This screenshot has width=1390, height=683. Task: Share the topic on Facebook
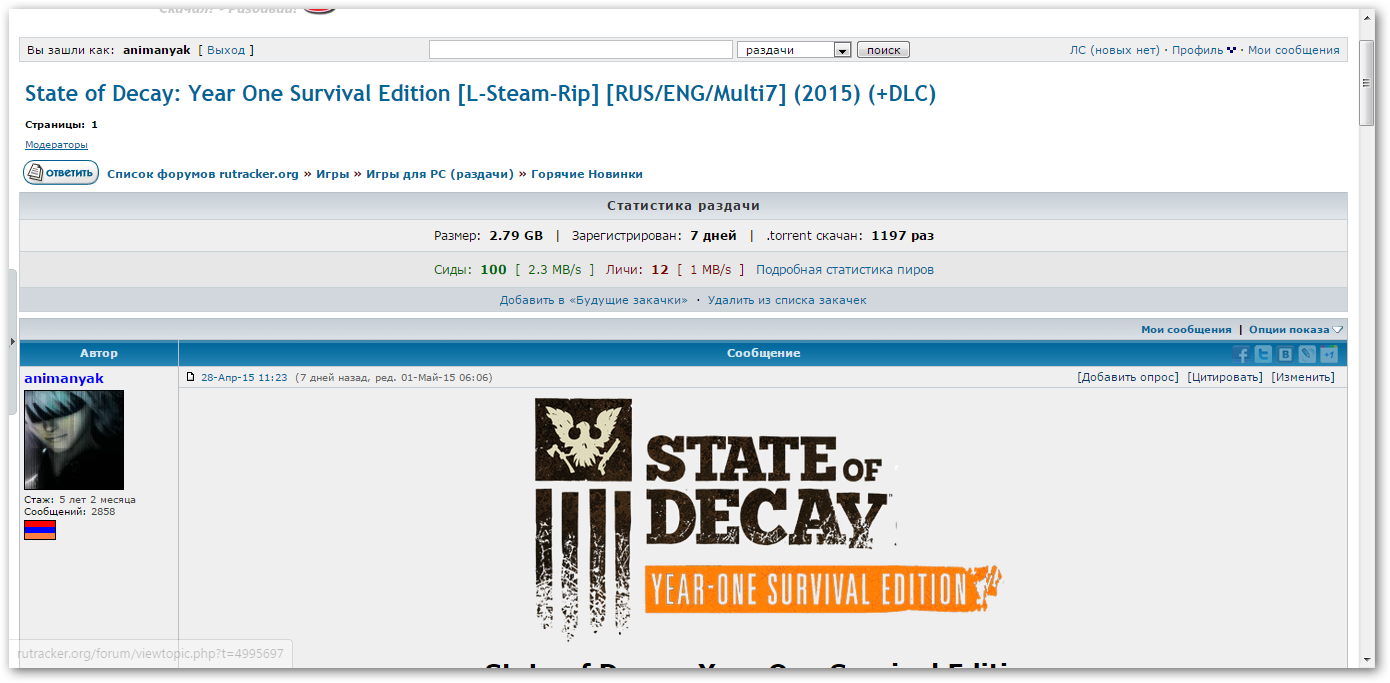tap(1241, 354)
